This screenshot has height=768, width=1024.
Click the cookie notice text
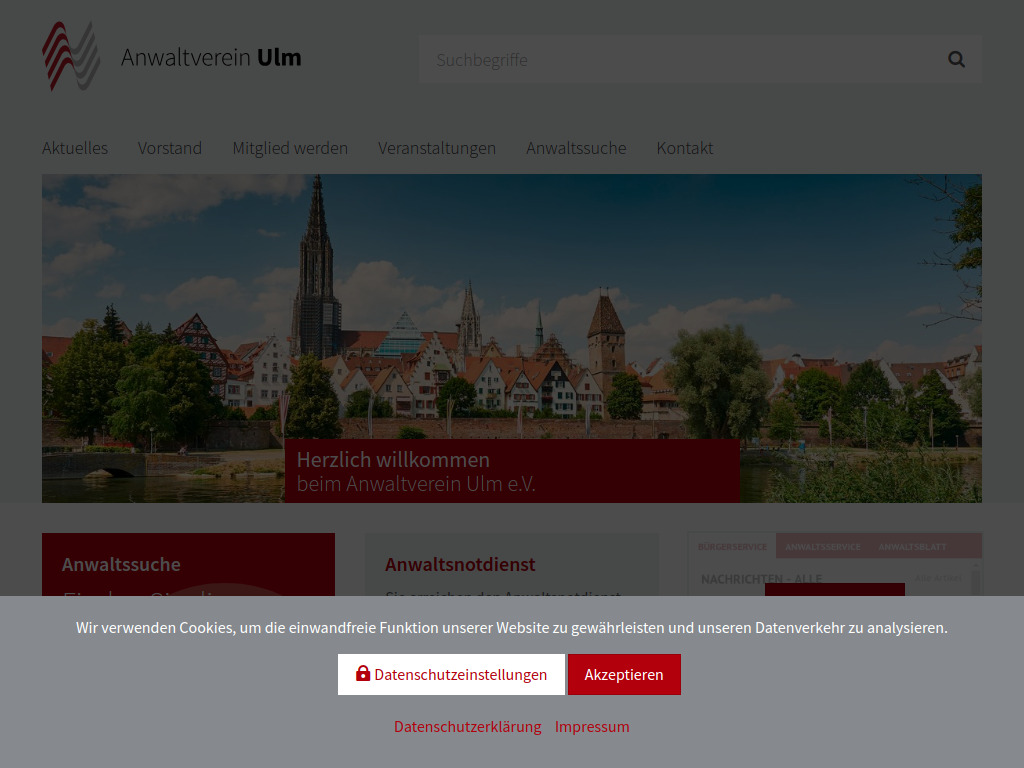[512, 628]
